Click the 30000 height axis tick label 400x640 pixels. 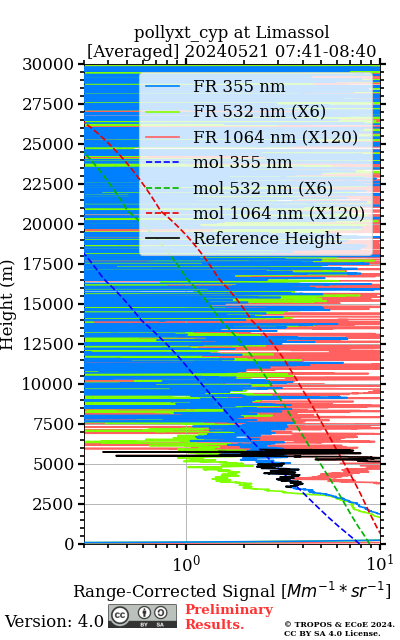pyautogui.click(x=48, y=64)
